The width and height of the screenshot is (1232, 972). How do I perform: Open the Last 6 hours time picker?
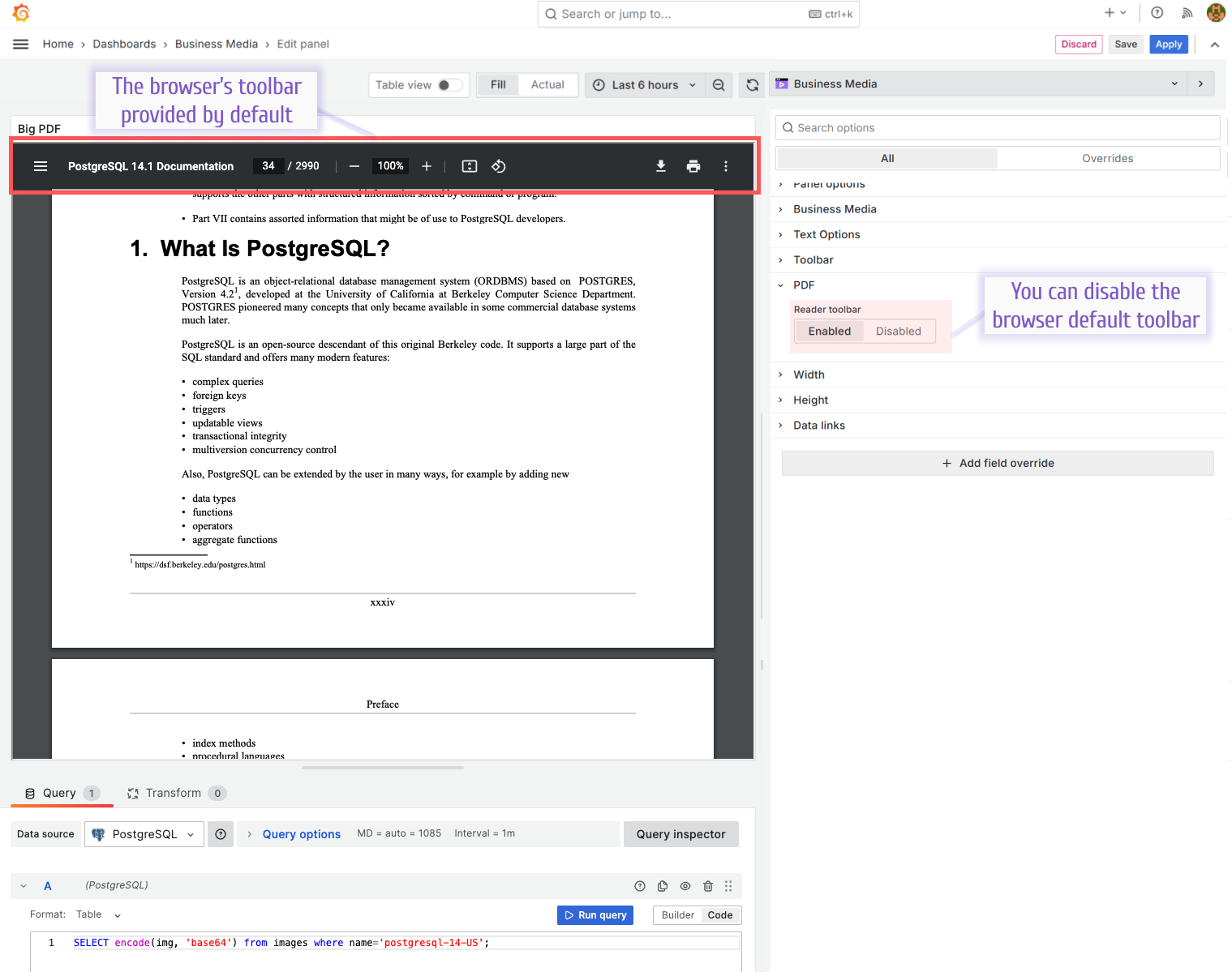(x=645, y=85)
